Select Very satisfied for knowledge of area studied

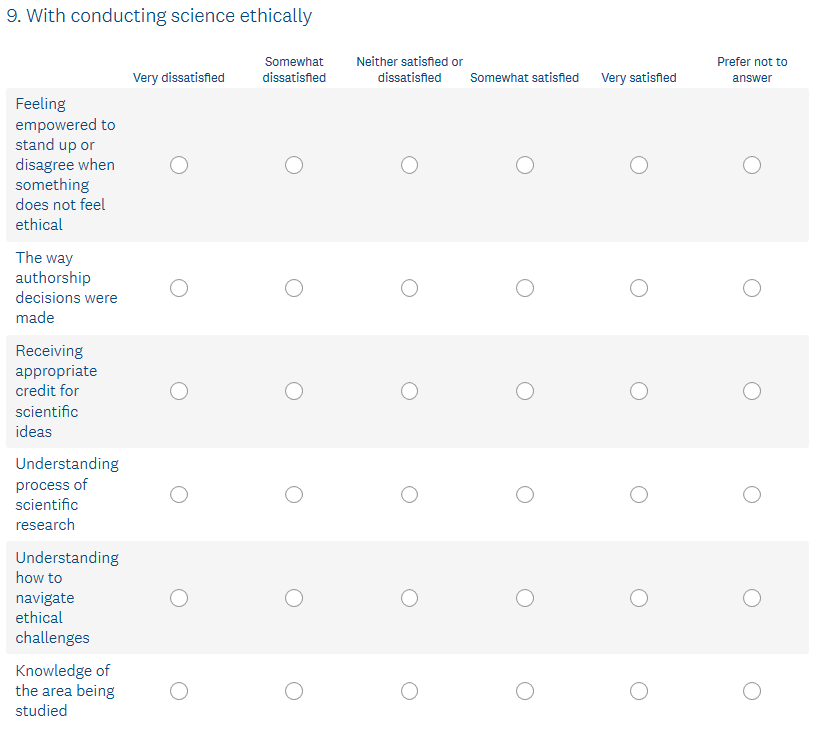pyautogui.click(x=639, y=691)
